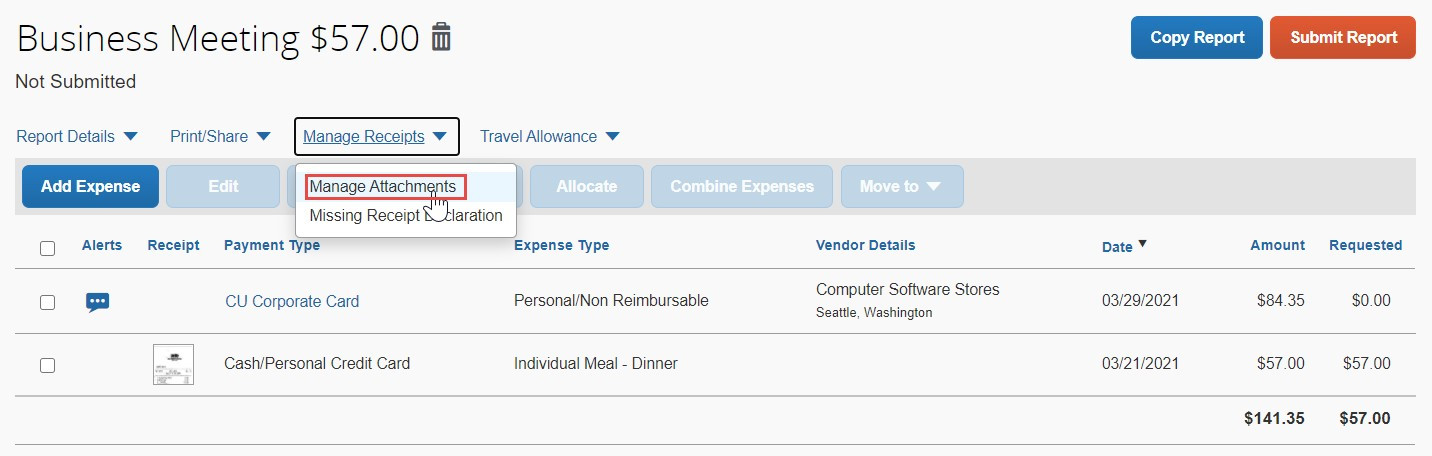The image size is (1432, 456).
Task: Open the CU Corporate Card link
Action: (x=292, y=302)
